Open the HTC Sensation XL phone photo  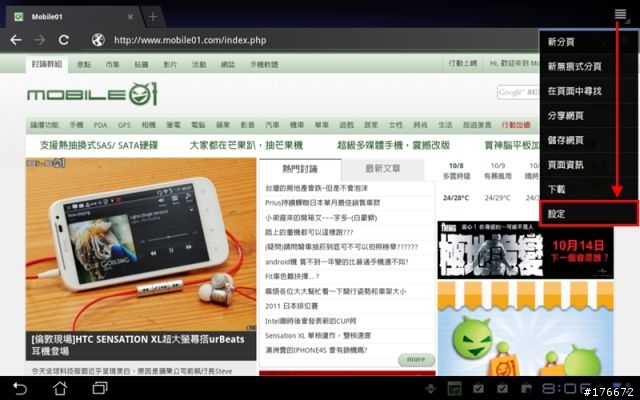pos(141,244)
